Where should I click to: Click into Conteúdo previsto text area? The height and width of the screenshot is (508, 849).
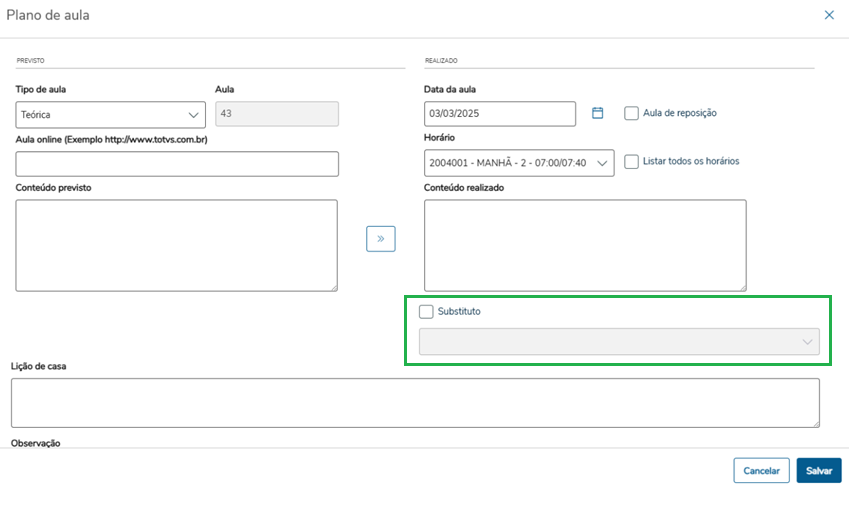coord(177,245)
